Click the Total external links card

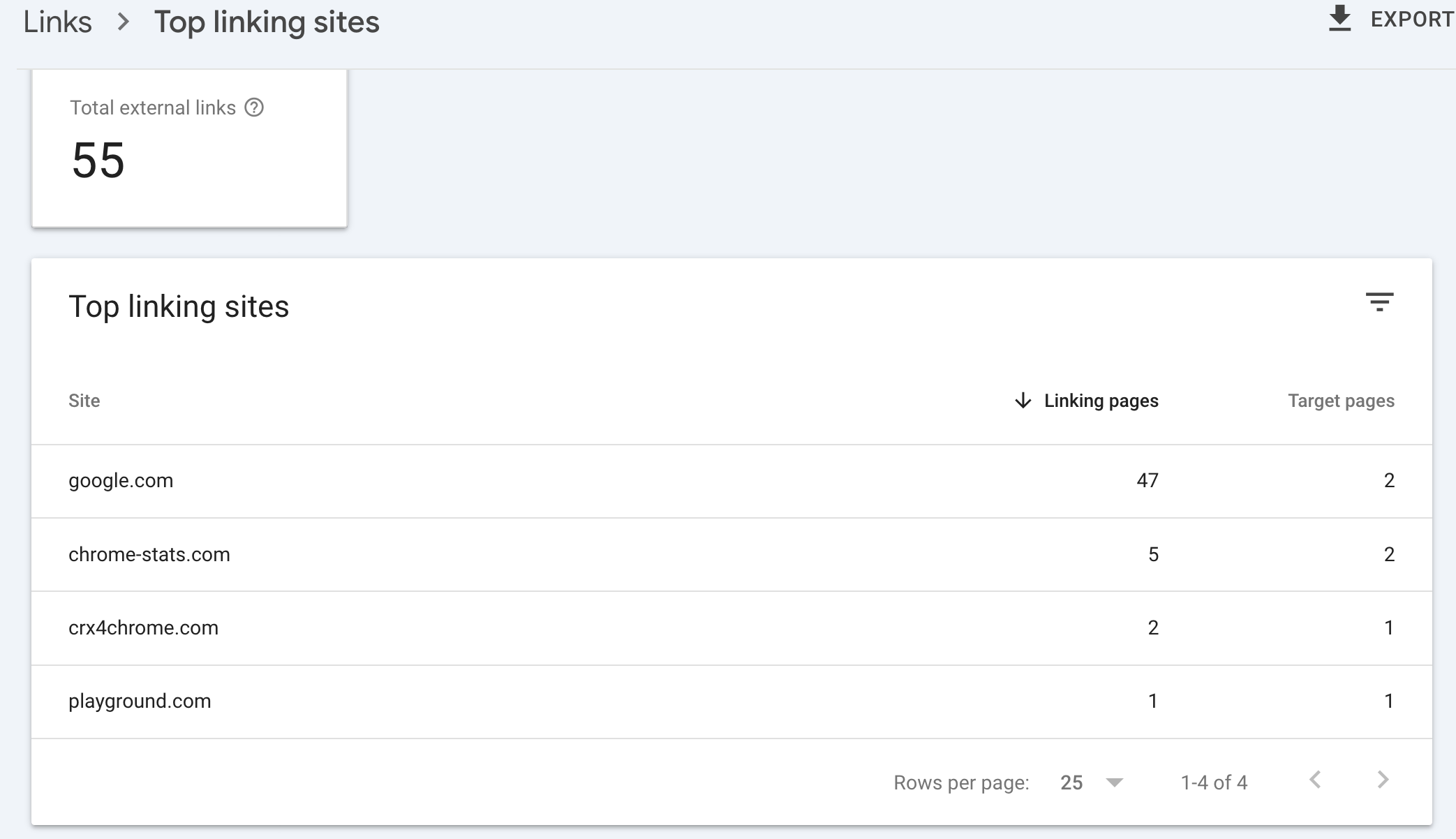[189, 148]
